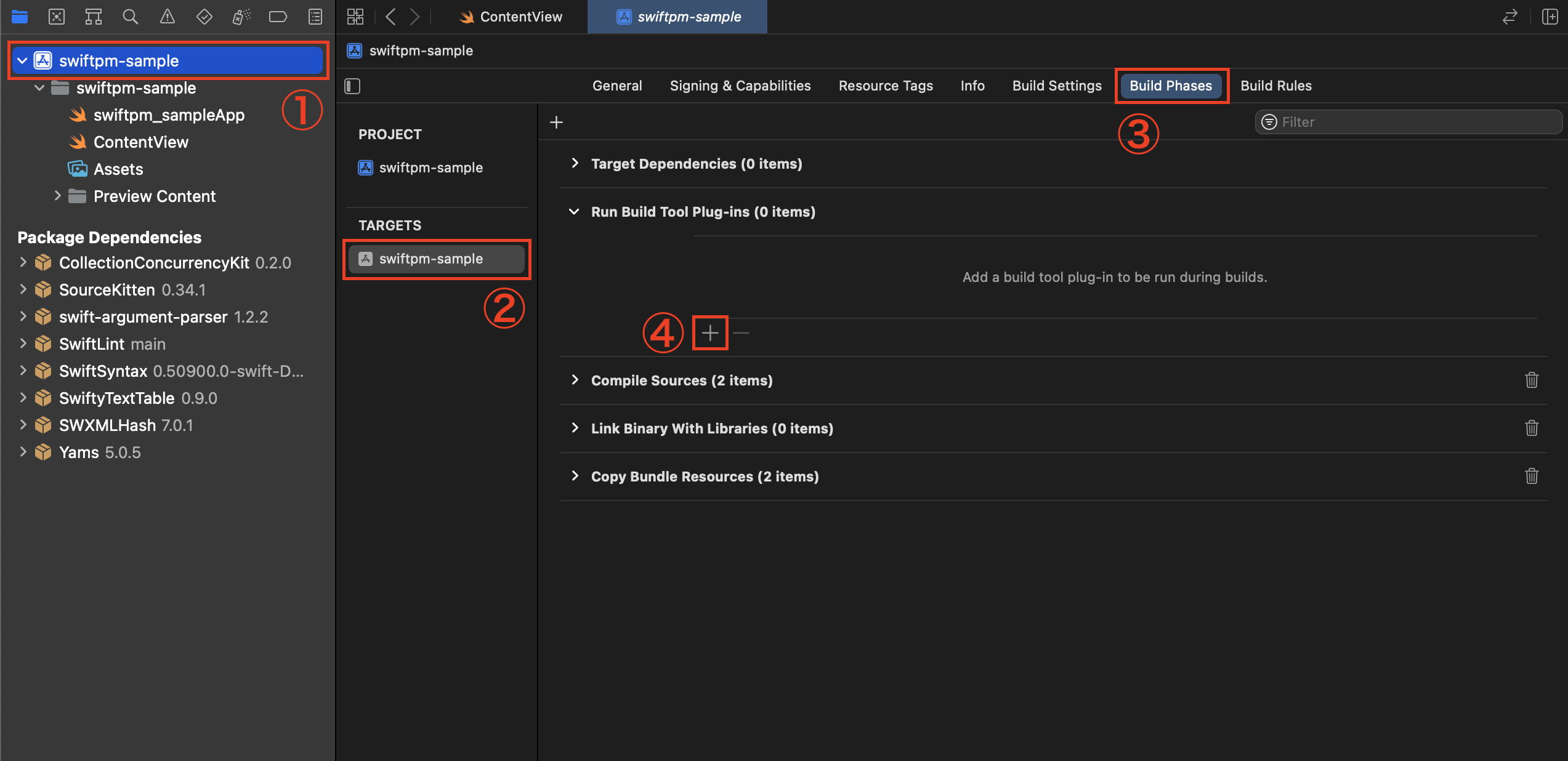1568x761 pixels.
Task: Delete the Compile Sources phase with trash icon
Action: 1531,380
